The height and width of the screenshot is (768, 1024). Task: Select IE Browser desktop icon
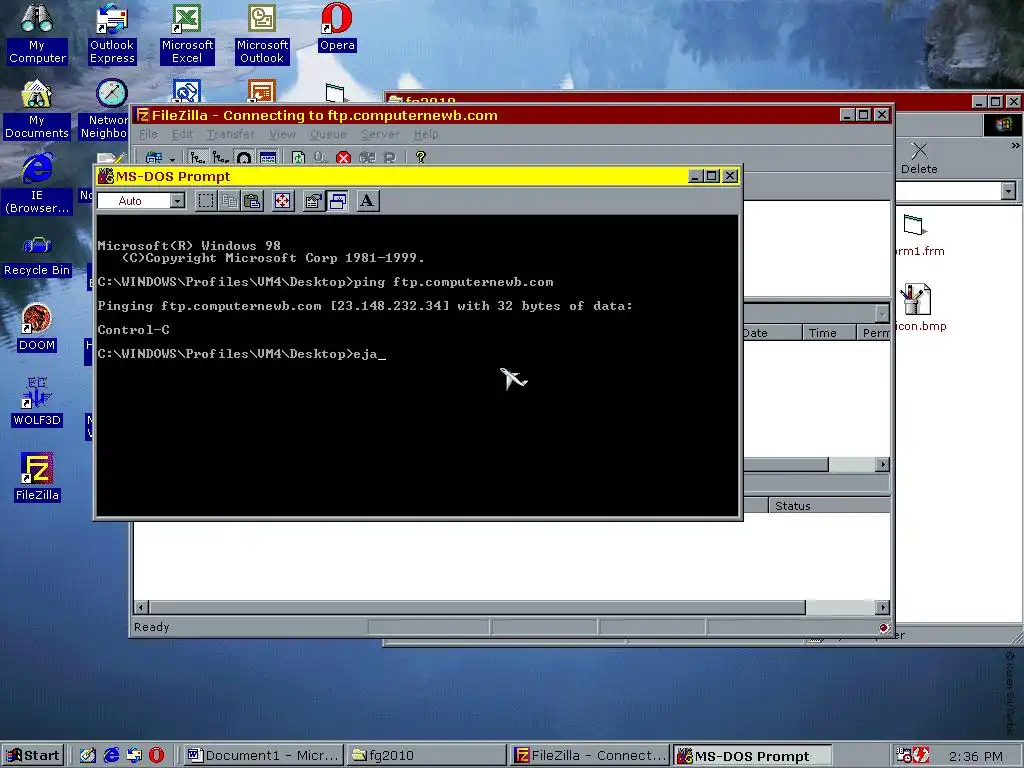pyautogui.click(x=37, y=184)
